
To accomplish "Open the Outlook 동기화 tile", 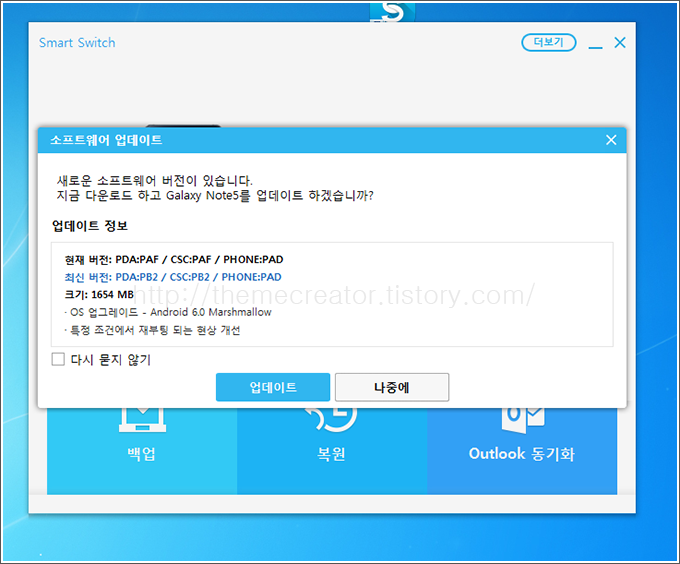I will (x=522, y=451).
